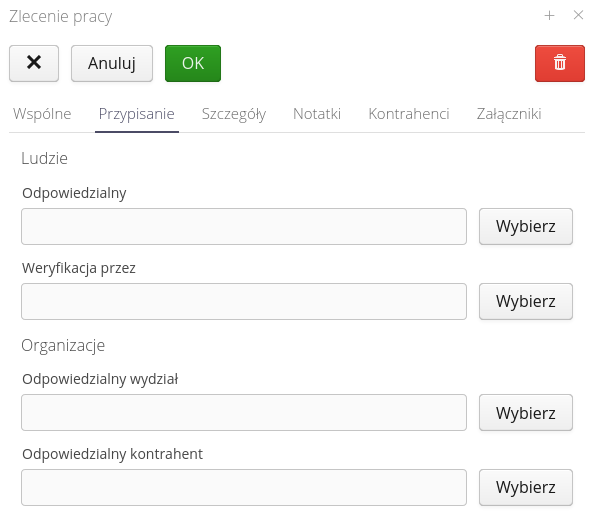Image resolution: width=595 pixels, height=527 pixels.
Task: Click Wybierz for Odpowiedzialny kontrahent
Action: [x=526, y=488]
